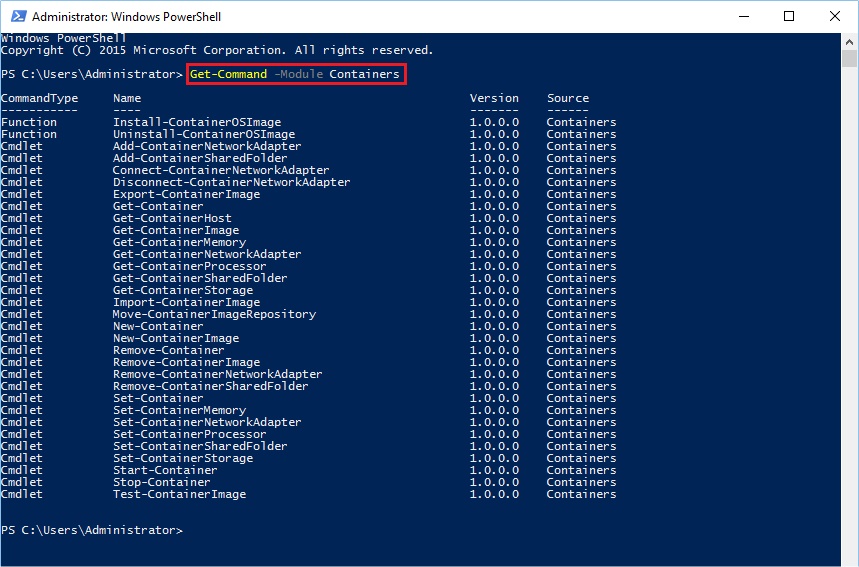Minimize the PowerShell window
859x567 pixels.
click(743, 16)
